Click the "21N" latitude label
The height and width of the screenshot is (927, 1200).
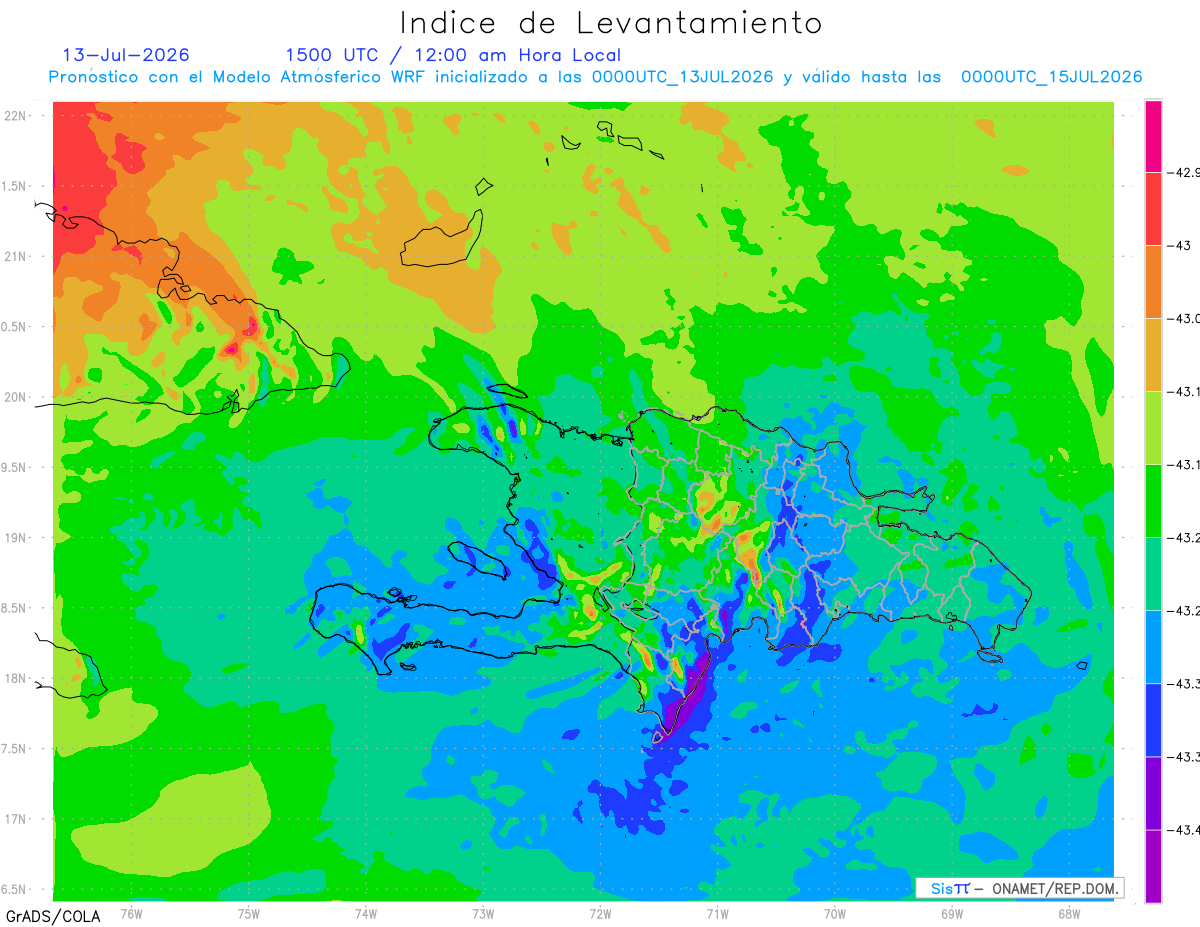pos(16,256)
